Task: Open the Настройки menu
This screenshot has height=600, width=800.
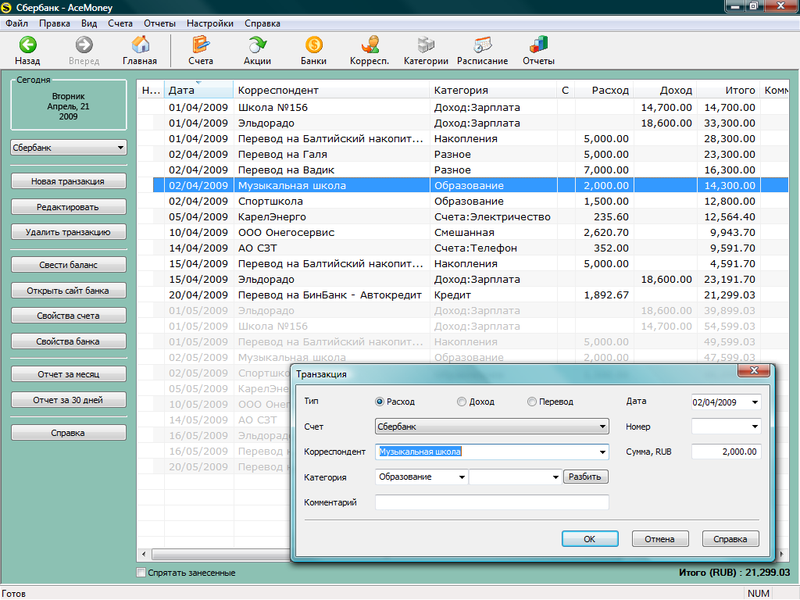Action: coord(210,23)
